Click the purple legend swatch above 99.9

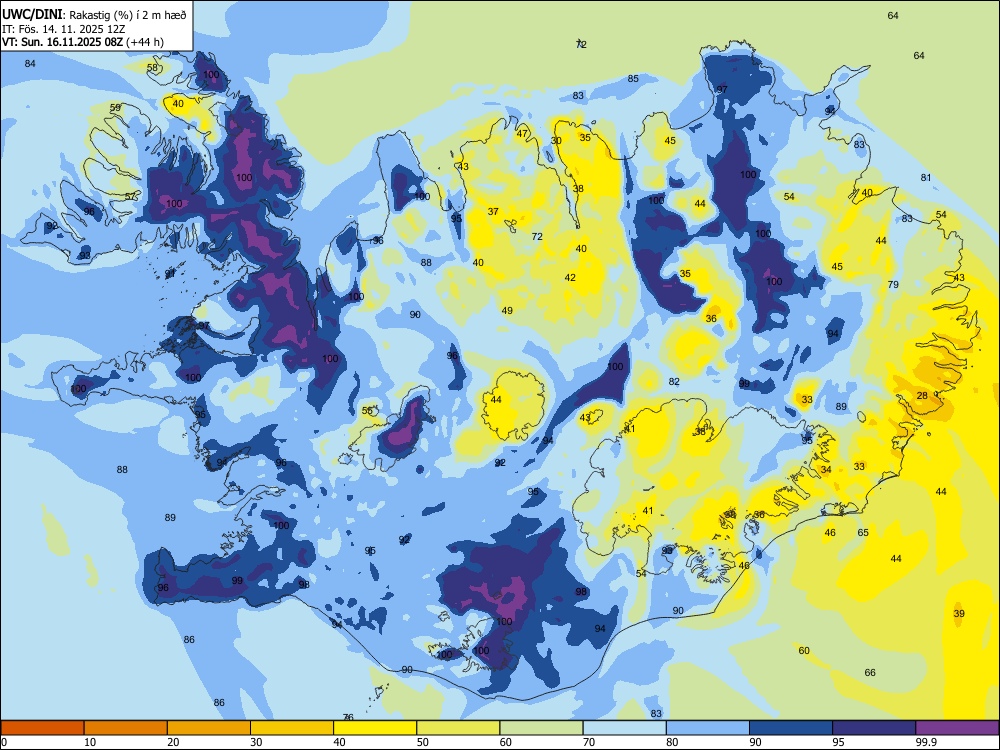pyautogui.click(x=957, y=728)
